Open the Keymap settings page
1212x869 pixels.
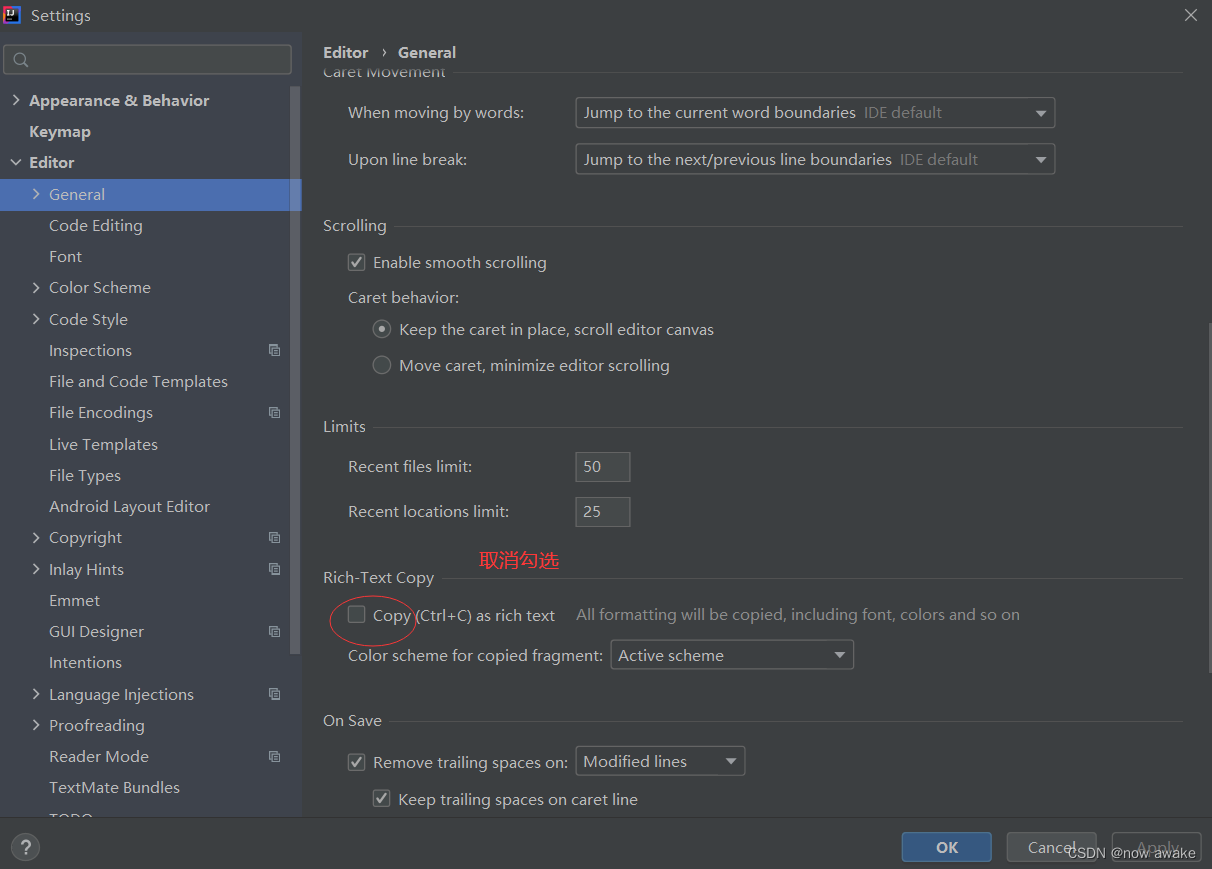[x=60, y=131]
